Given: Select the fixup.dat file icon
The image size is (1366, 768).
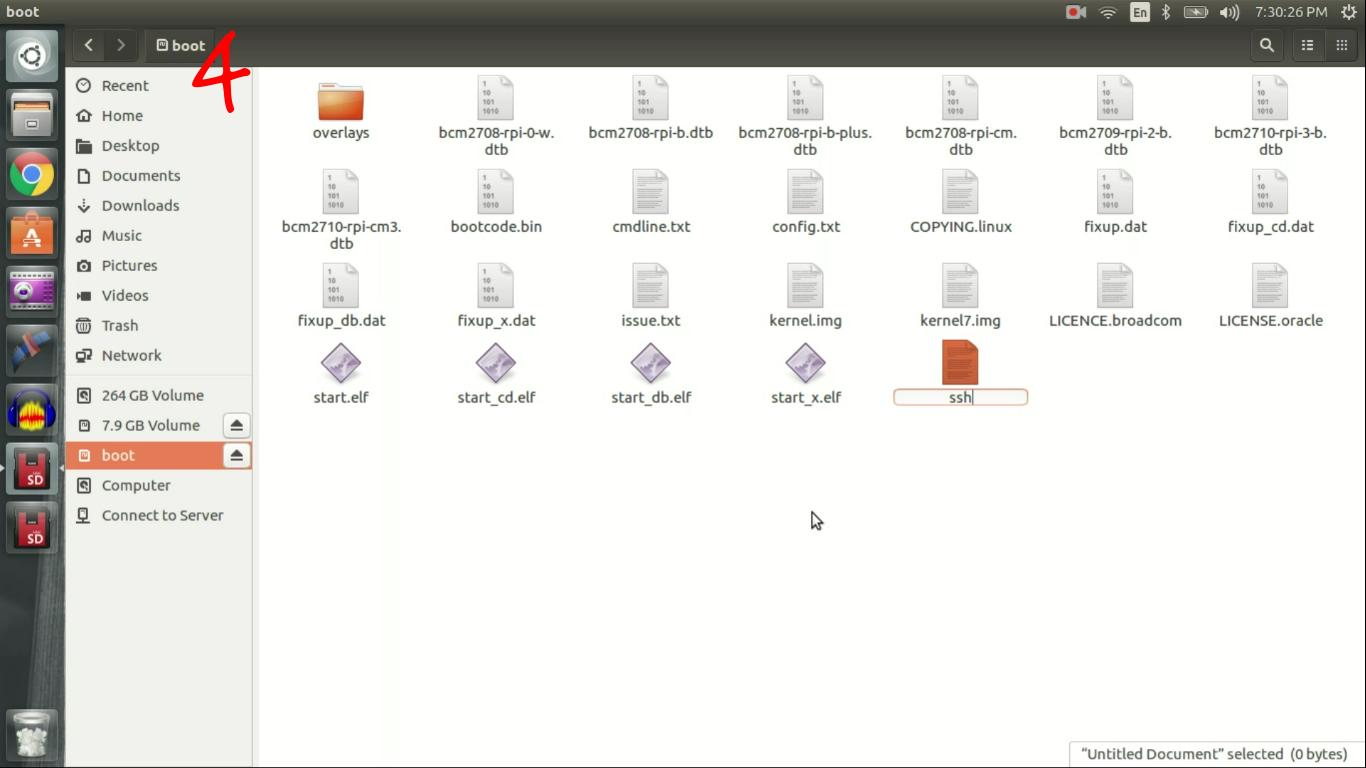Looking at the screenshot, I should pos(1115,192).
